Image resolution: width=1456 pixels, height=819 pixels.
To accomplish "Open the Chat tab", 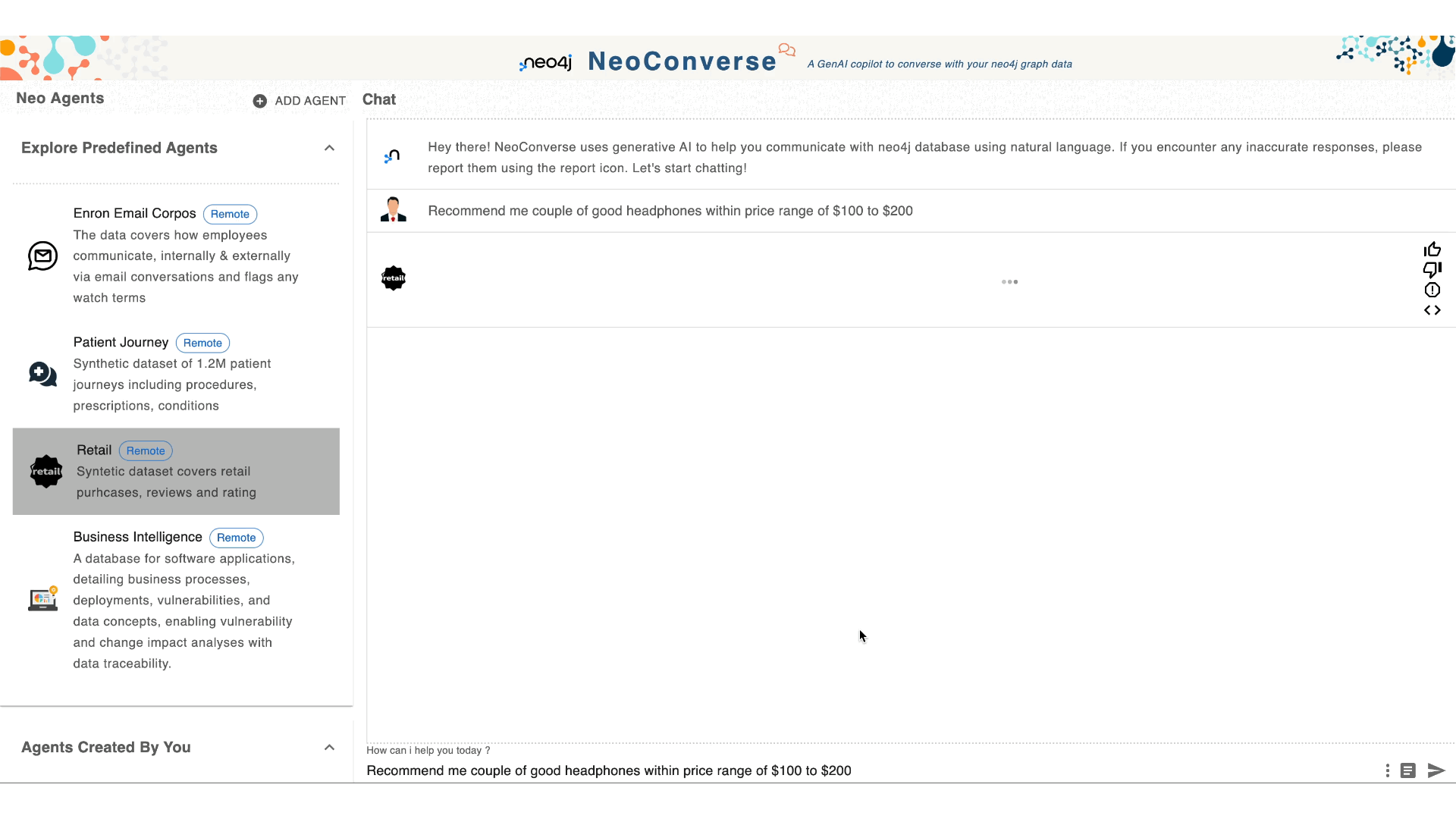I will coord(380,99).
